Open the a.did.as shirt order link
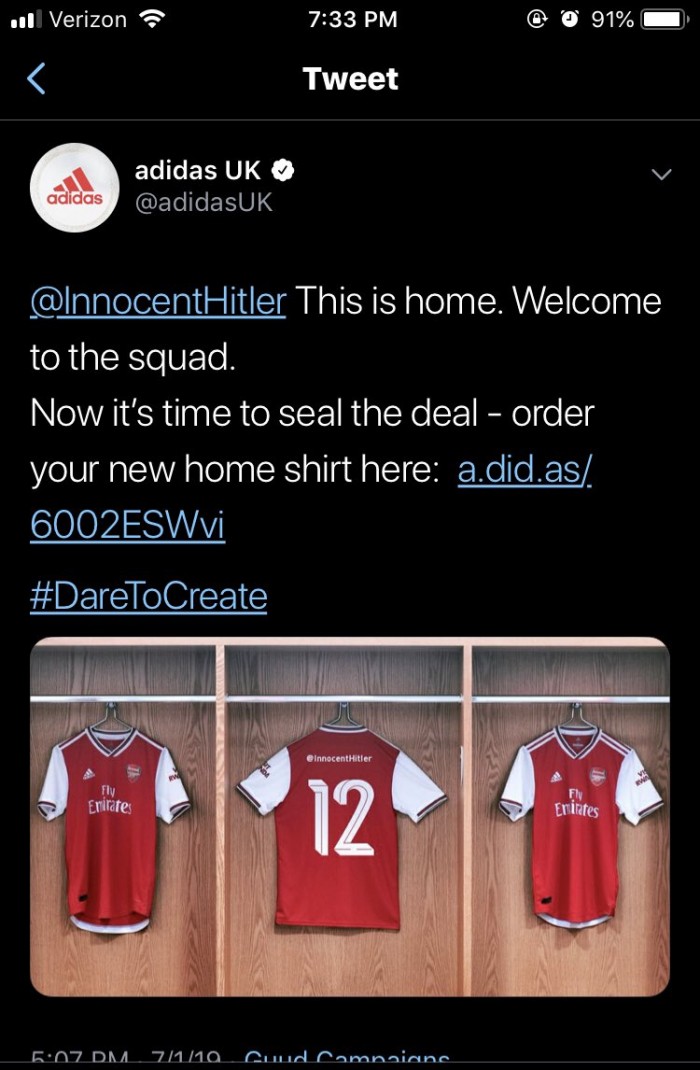 coord(524,471)
